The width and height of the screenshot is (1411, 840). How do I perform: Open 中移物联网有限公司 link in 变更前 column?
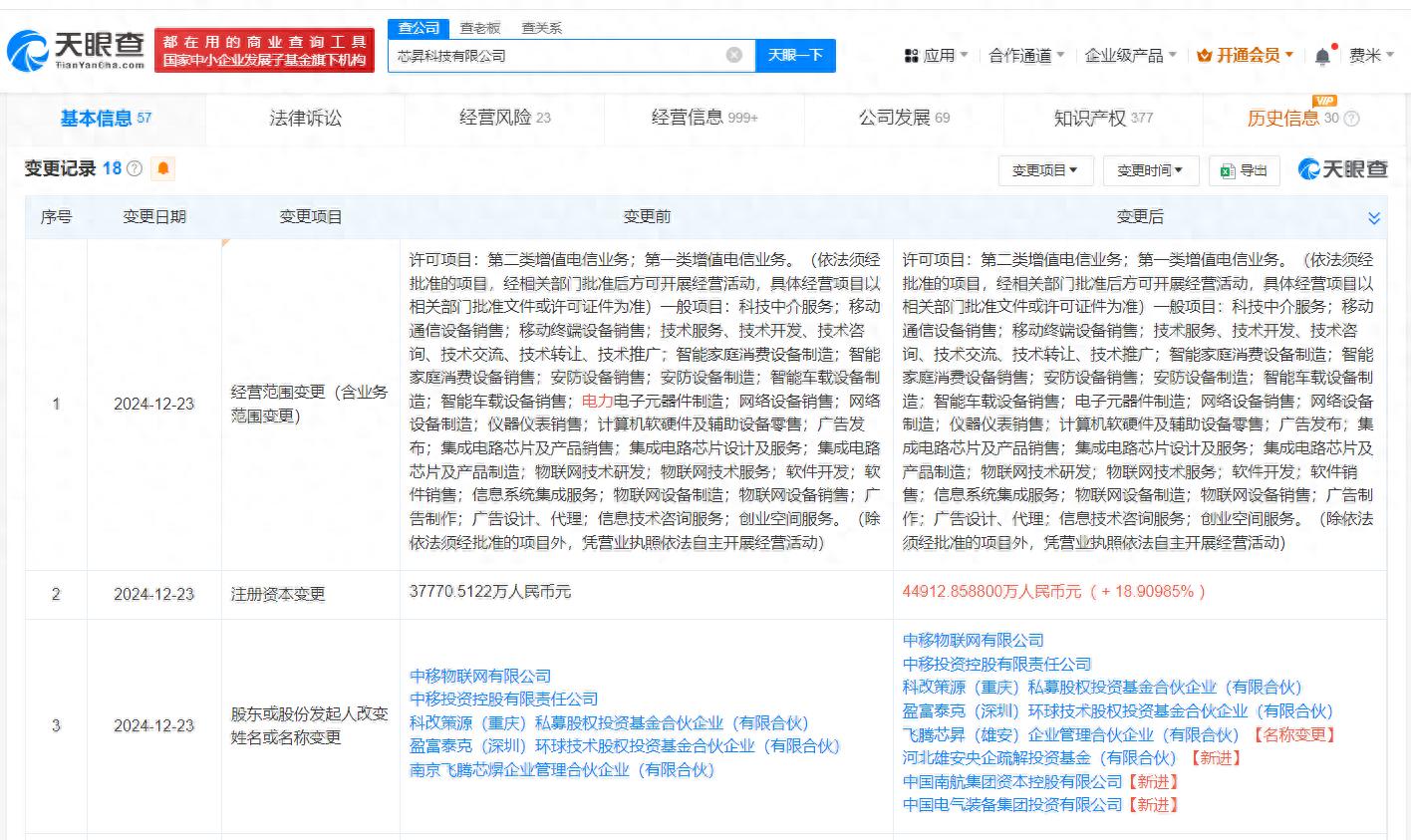pyautogui.click(x=480, y=676)
